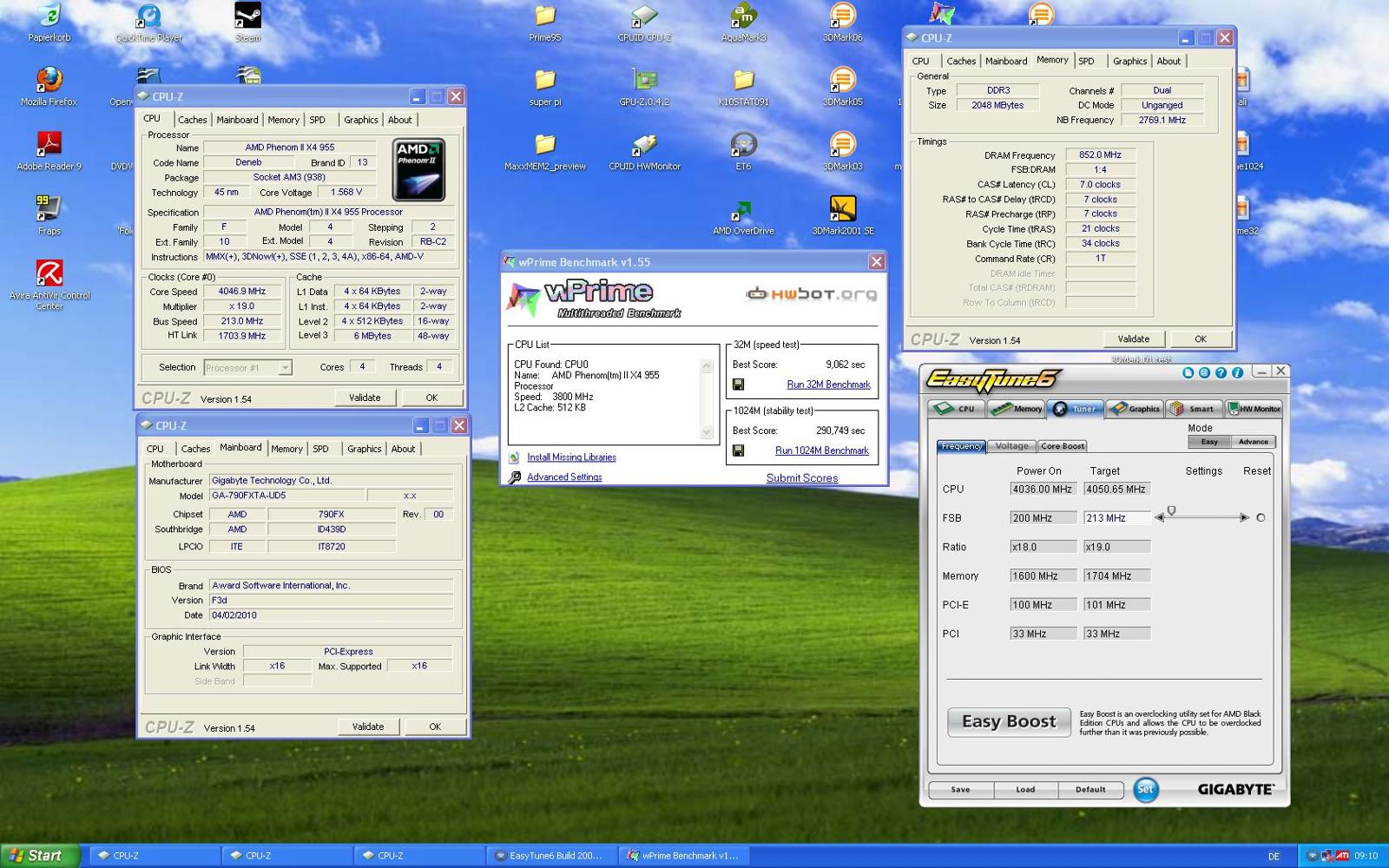1389x868 pixels.
Task: Open the AquaMark3 desktop icon
Action: tap(743, 23)
